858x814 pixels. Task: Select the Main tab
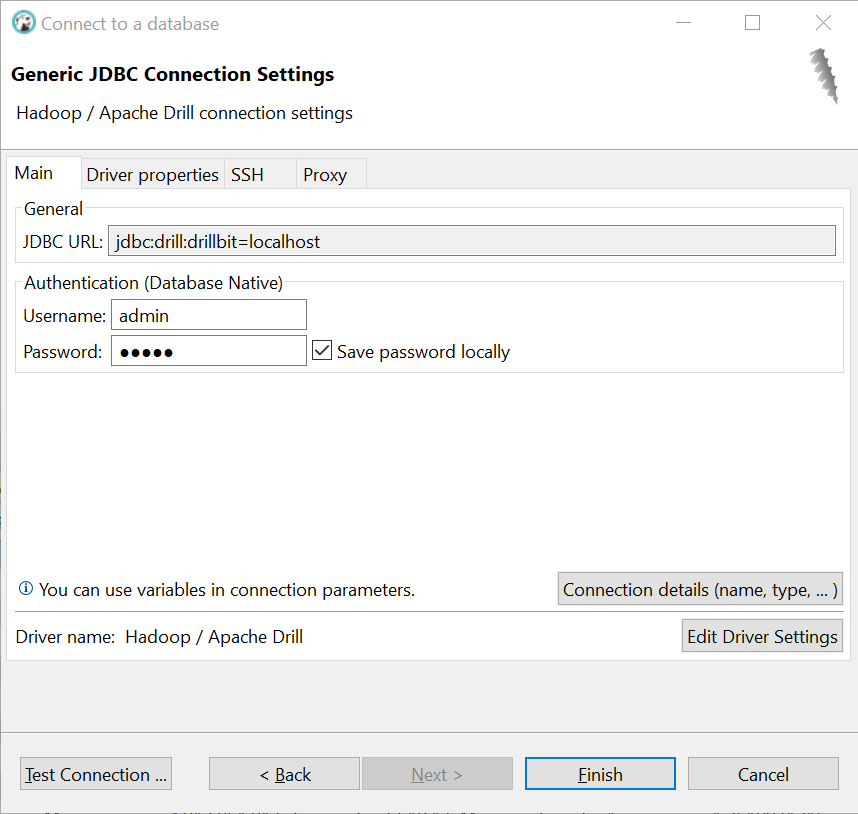coord(33,172)
